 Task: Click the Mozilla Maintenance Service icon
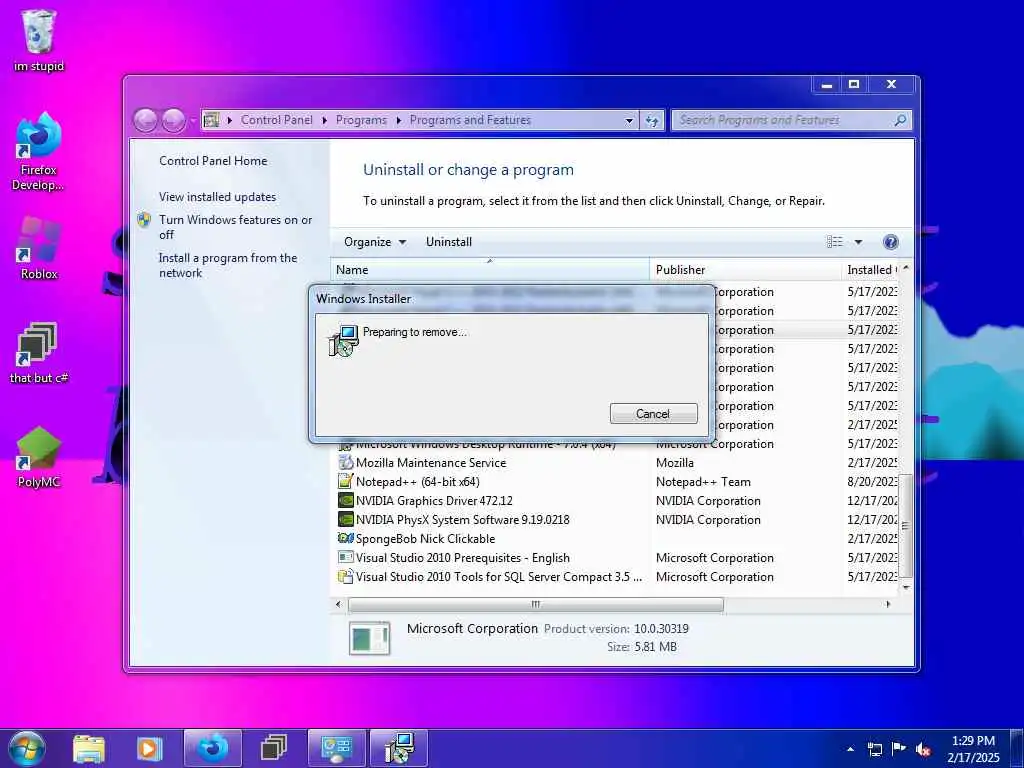345,462
